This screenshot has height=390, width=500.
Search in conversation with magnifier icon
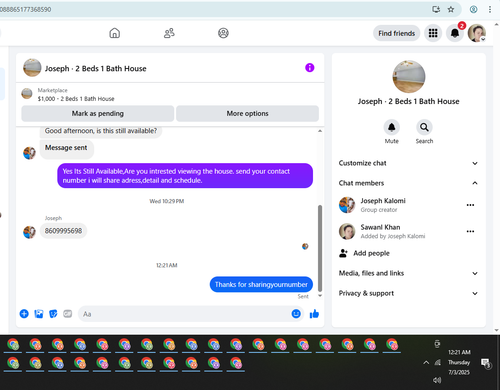coord(424,127)
